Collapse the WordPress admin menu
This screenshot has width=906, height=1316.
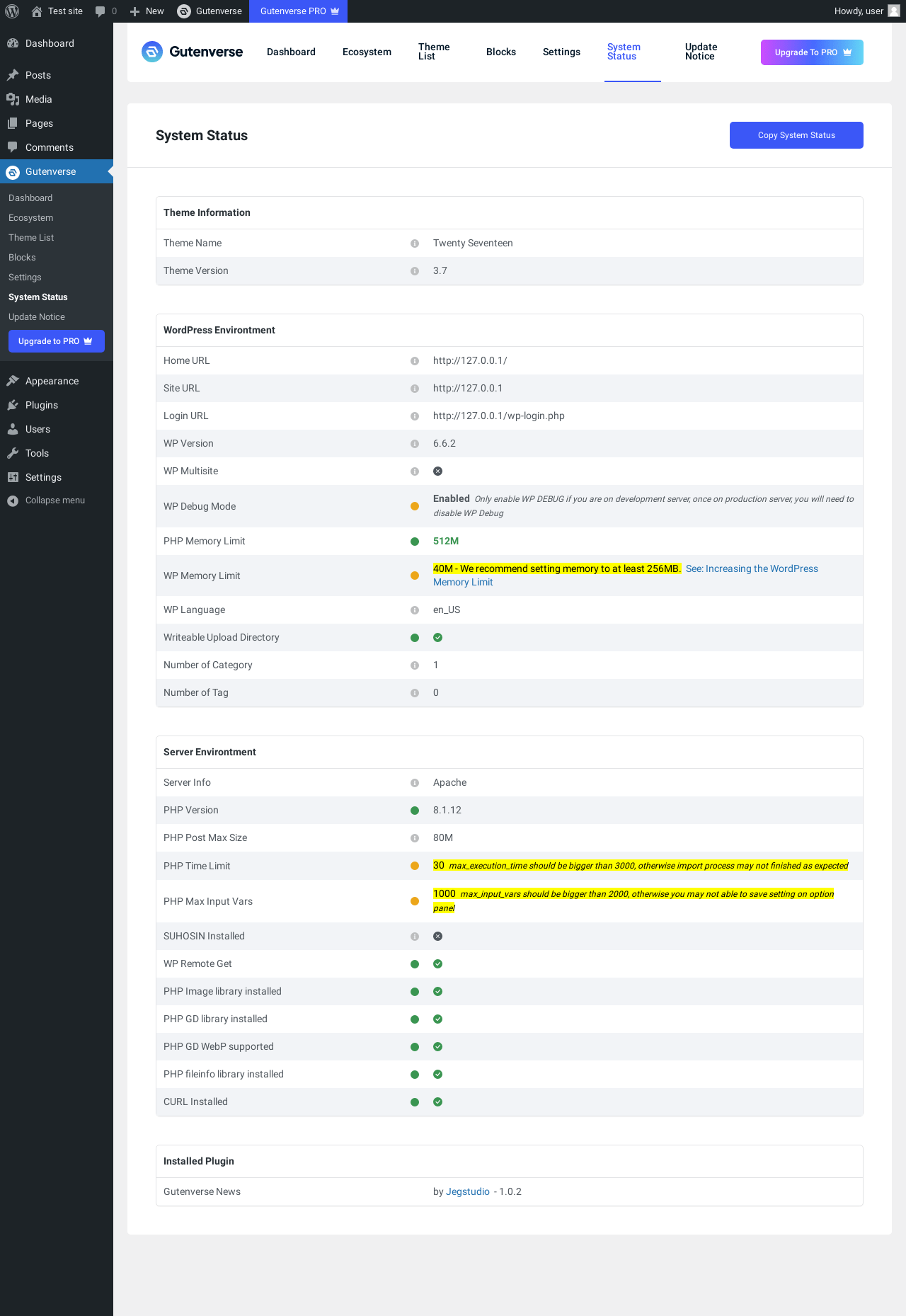(47, 500)
